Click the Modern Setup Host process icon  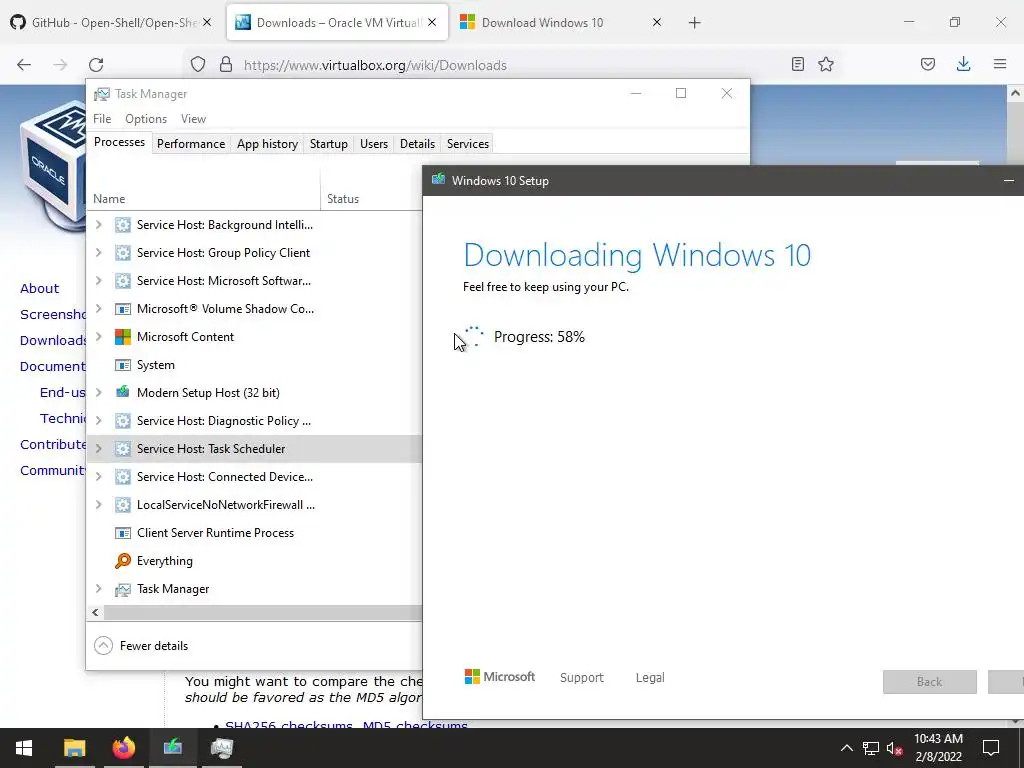123,392
